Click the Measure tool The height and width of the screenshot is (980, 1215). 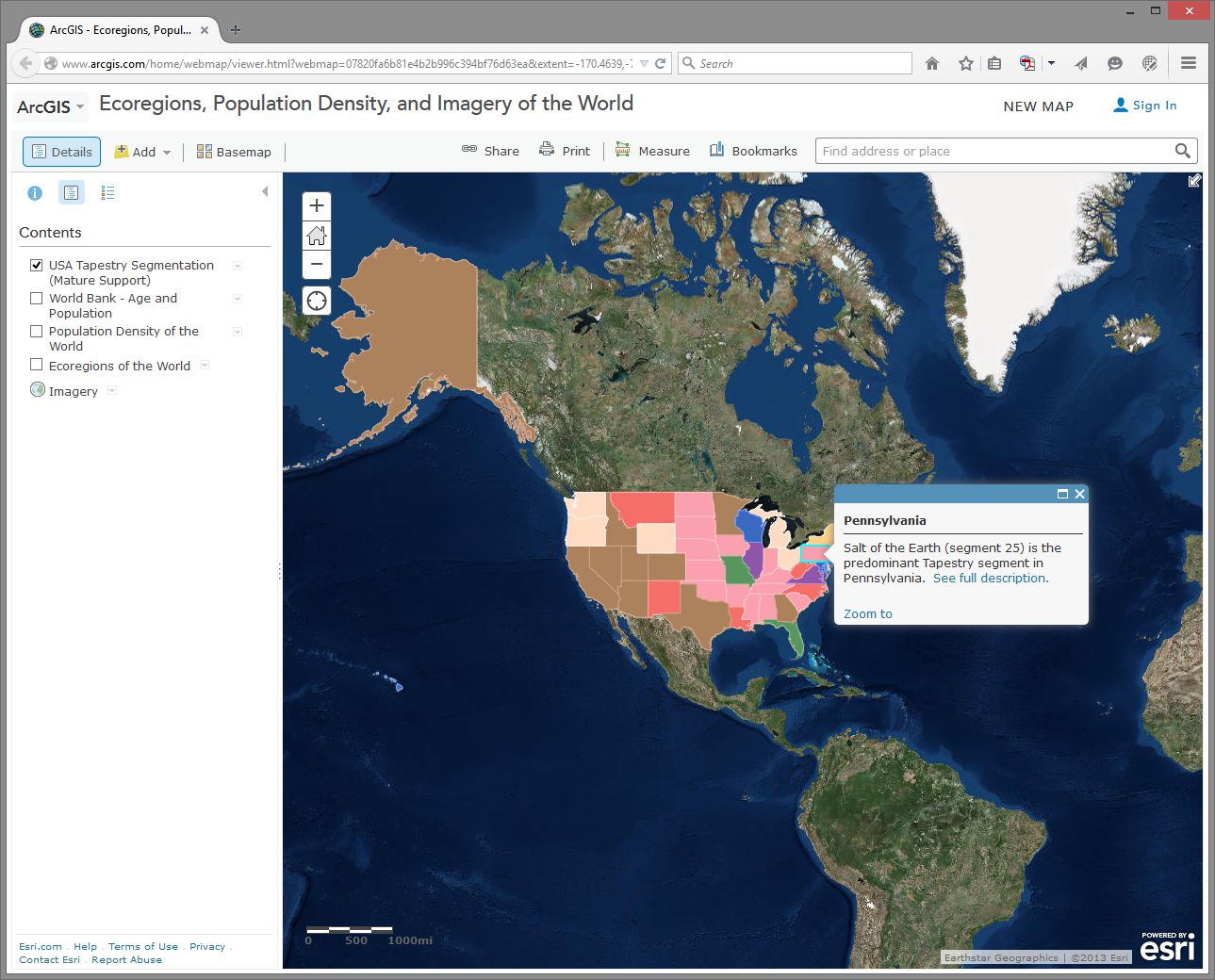tap(651, 150)
